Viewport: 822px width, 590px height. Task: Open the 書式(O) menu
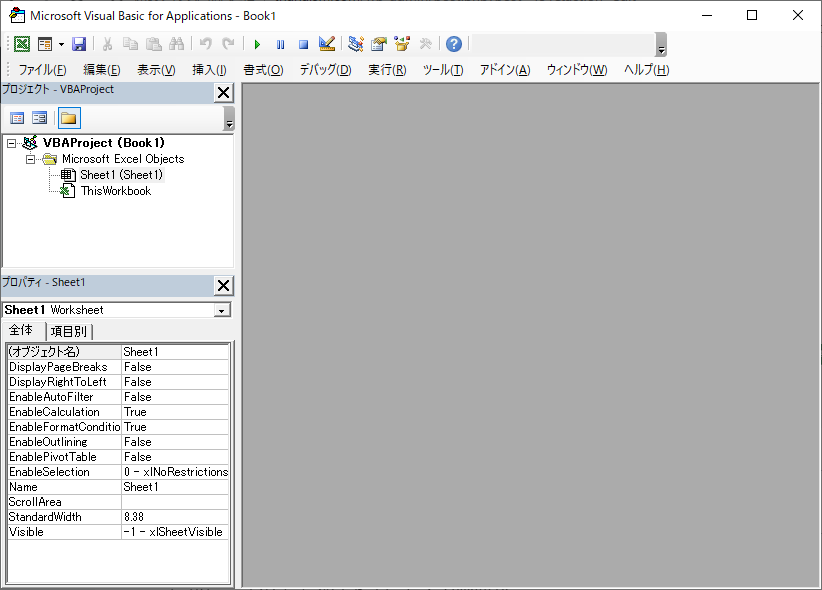point(263,70)
